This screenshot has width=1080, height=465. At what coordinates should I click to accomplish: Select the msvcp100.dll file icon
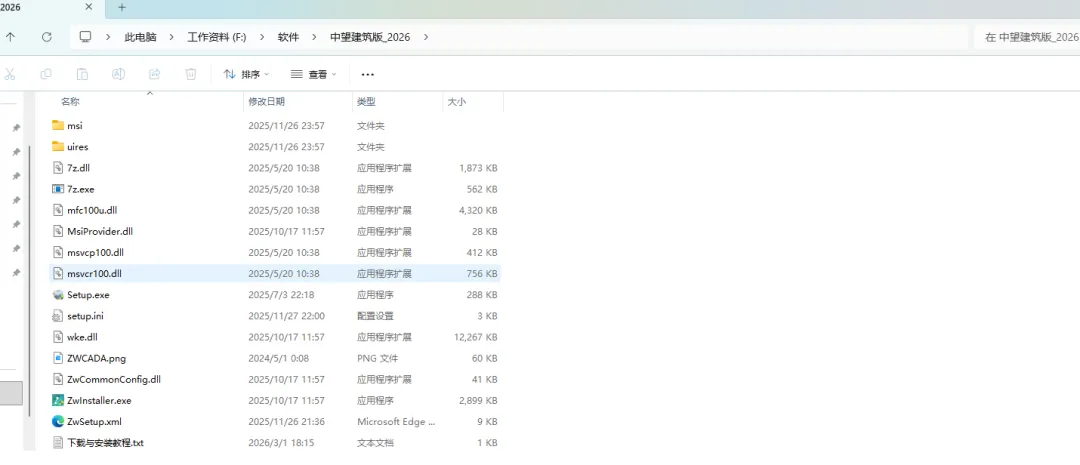tap(58, 252)
